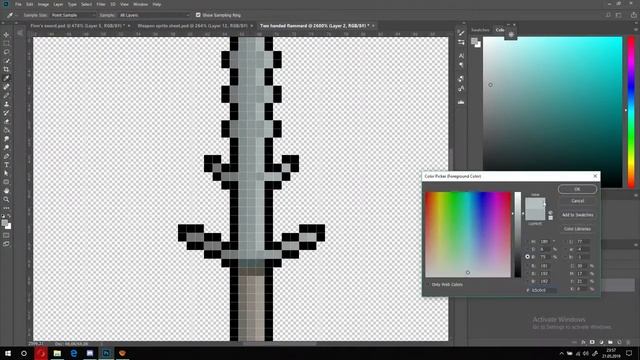Select the H (hue) radio button
Viewport: 640px width, 360px height.
(527, 242)
